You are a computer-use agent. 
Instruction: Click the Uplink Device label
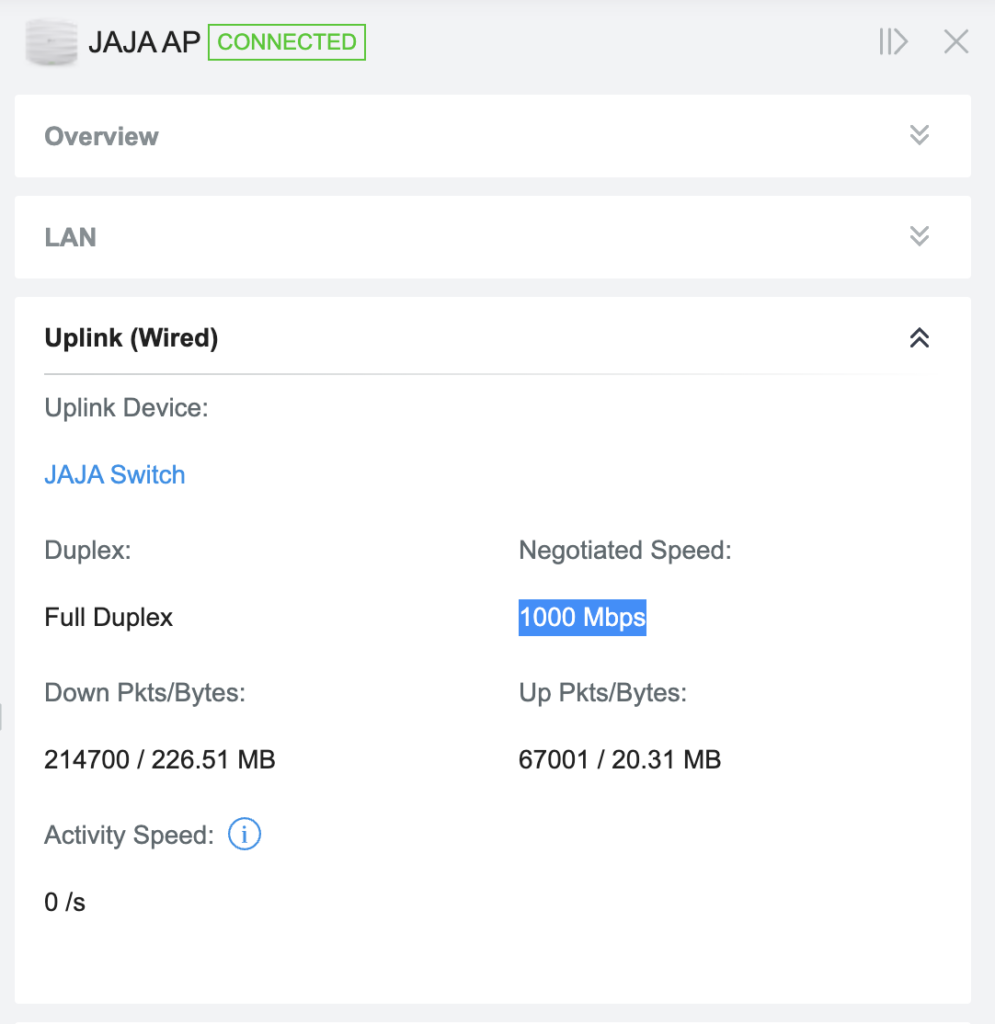[x=126, y=408]
